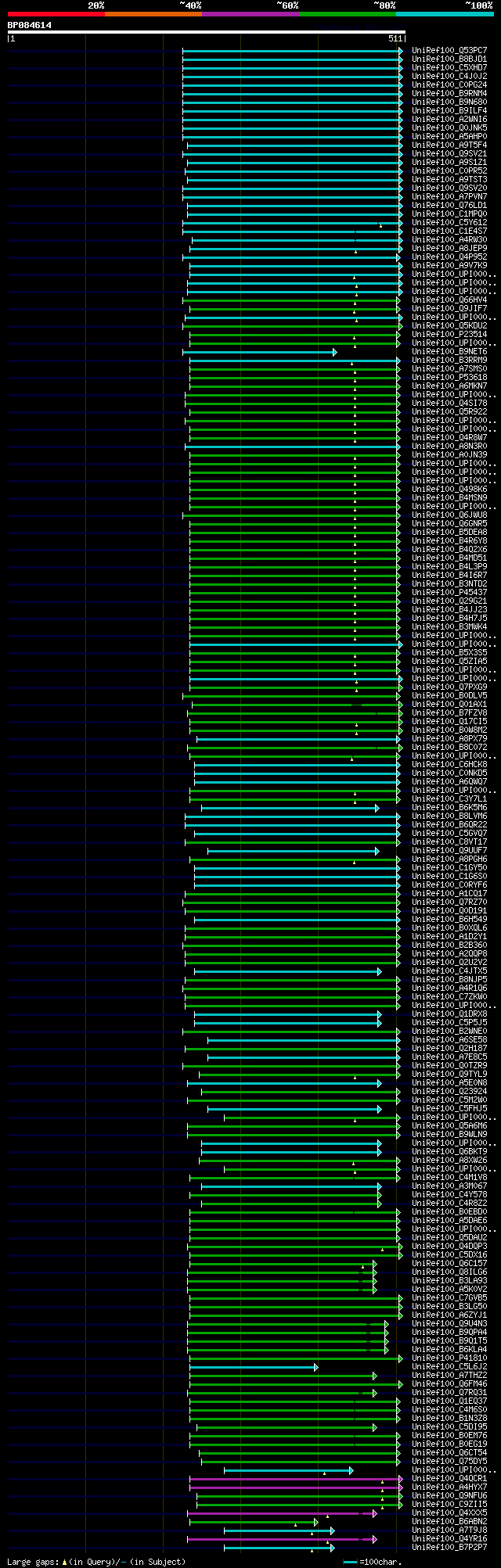Open hit UniRef100_C4JTX5
The width and height of the screenshot is (501, 1568).
(449, 971)
